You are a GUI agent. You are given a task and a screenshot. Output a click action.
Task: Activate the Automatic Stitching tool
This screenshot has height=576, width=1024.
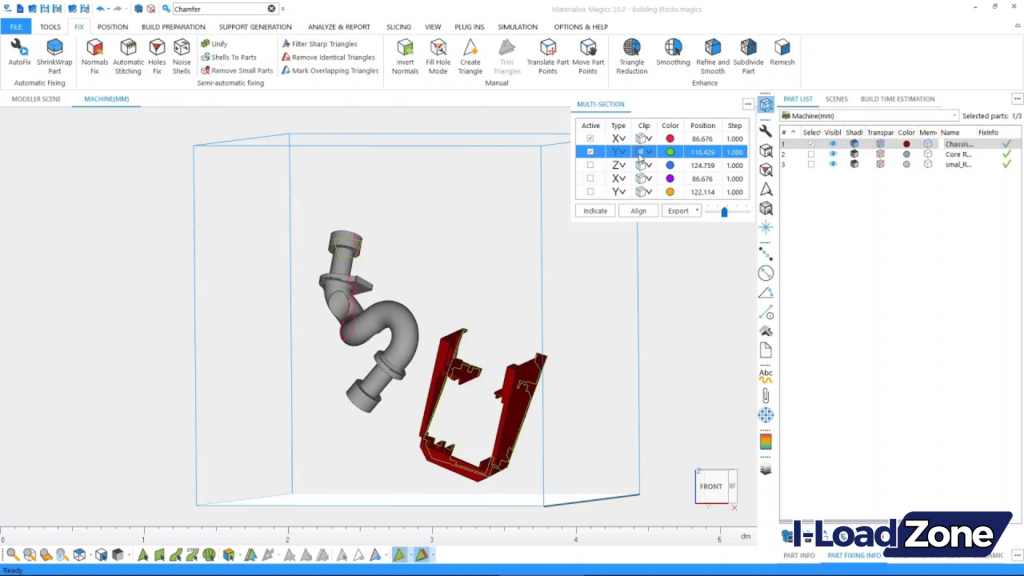point(127,55)
